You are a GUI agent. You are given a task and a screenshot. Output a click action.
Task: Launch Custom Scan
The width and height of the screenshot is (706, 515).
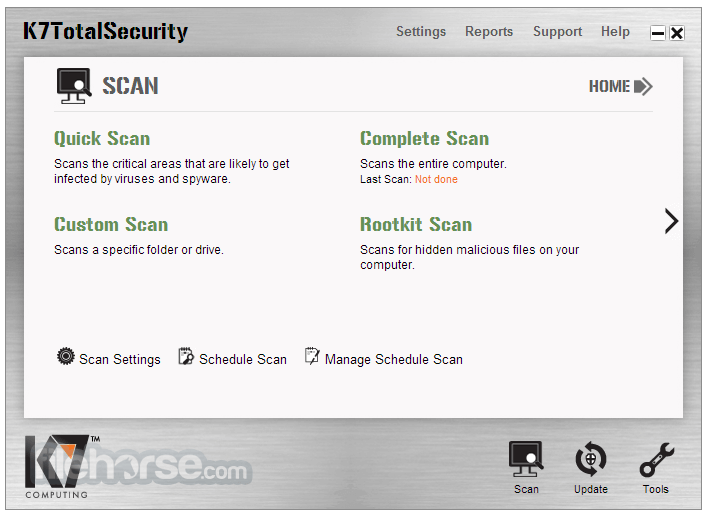pos(111,224)
